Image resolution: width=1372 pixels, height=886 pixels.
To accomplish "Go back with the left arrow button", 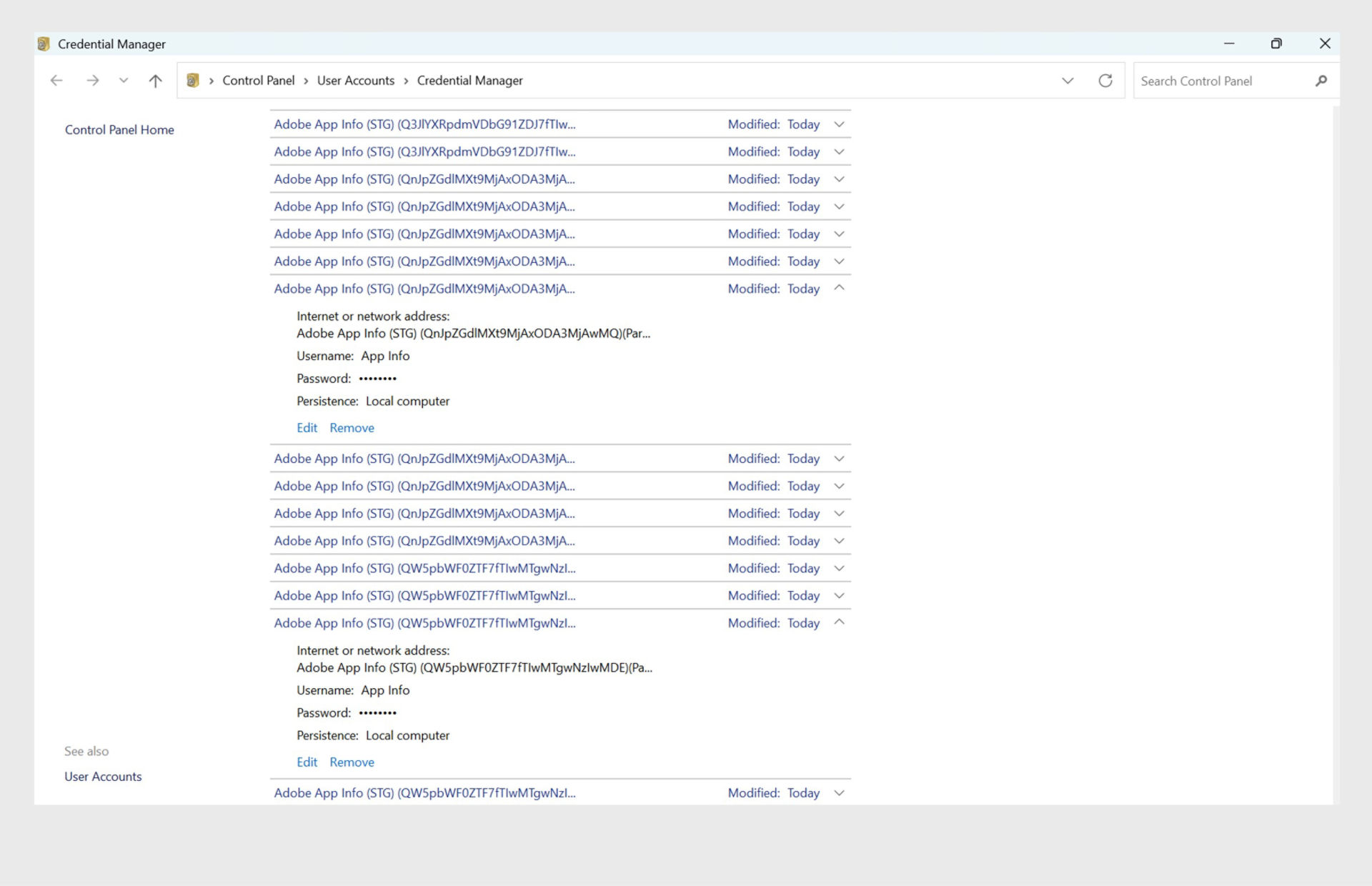I will [56, 81].
